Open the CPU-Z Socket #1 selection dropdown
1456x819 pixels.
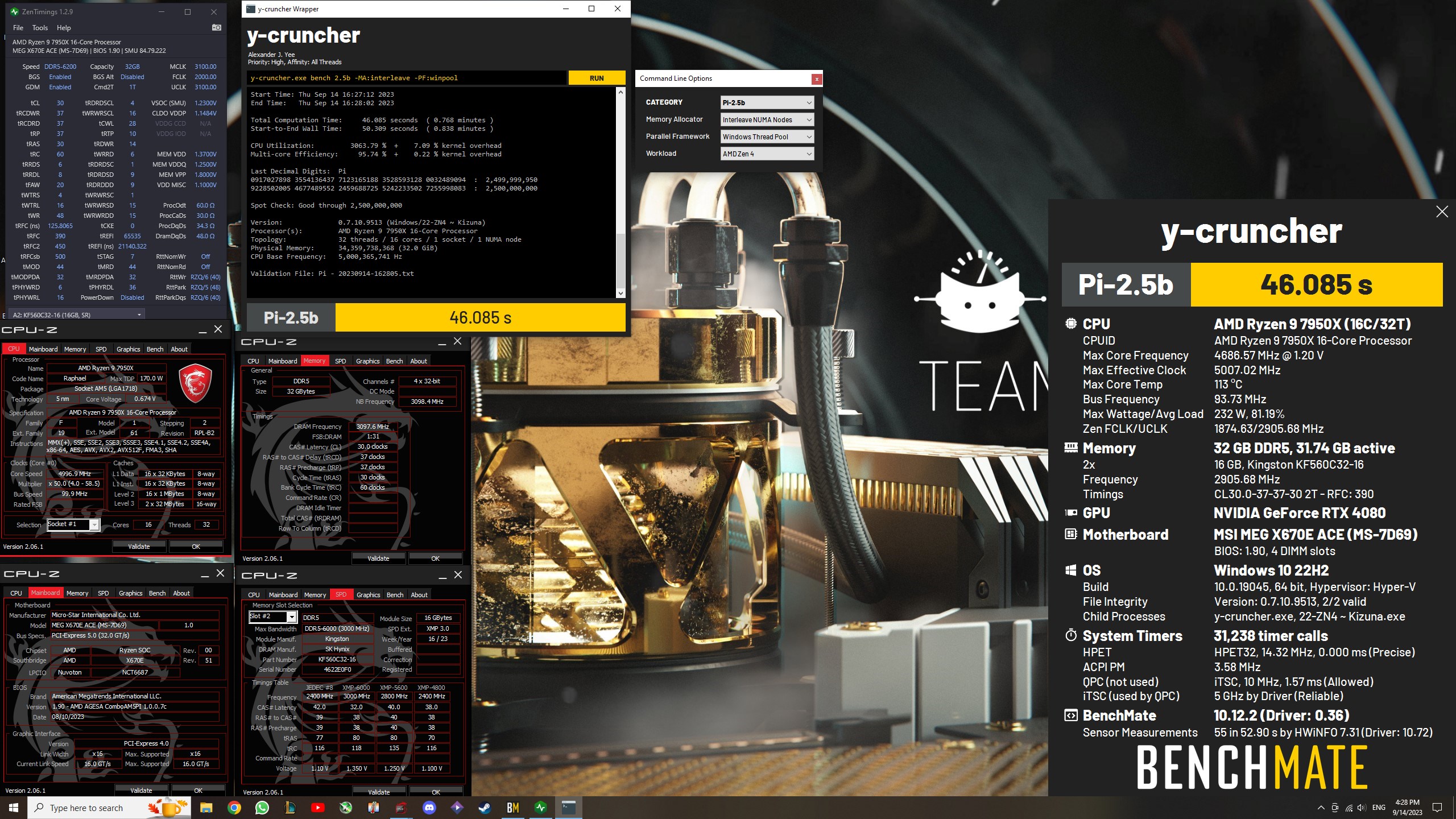coord(73,524)
